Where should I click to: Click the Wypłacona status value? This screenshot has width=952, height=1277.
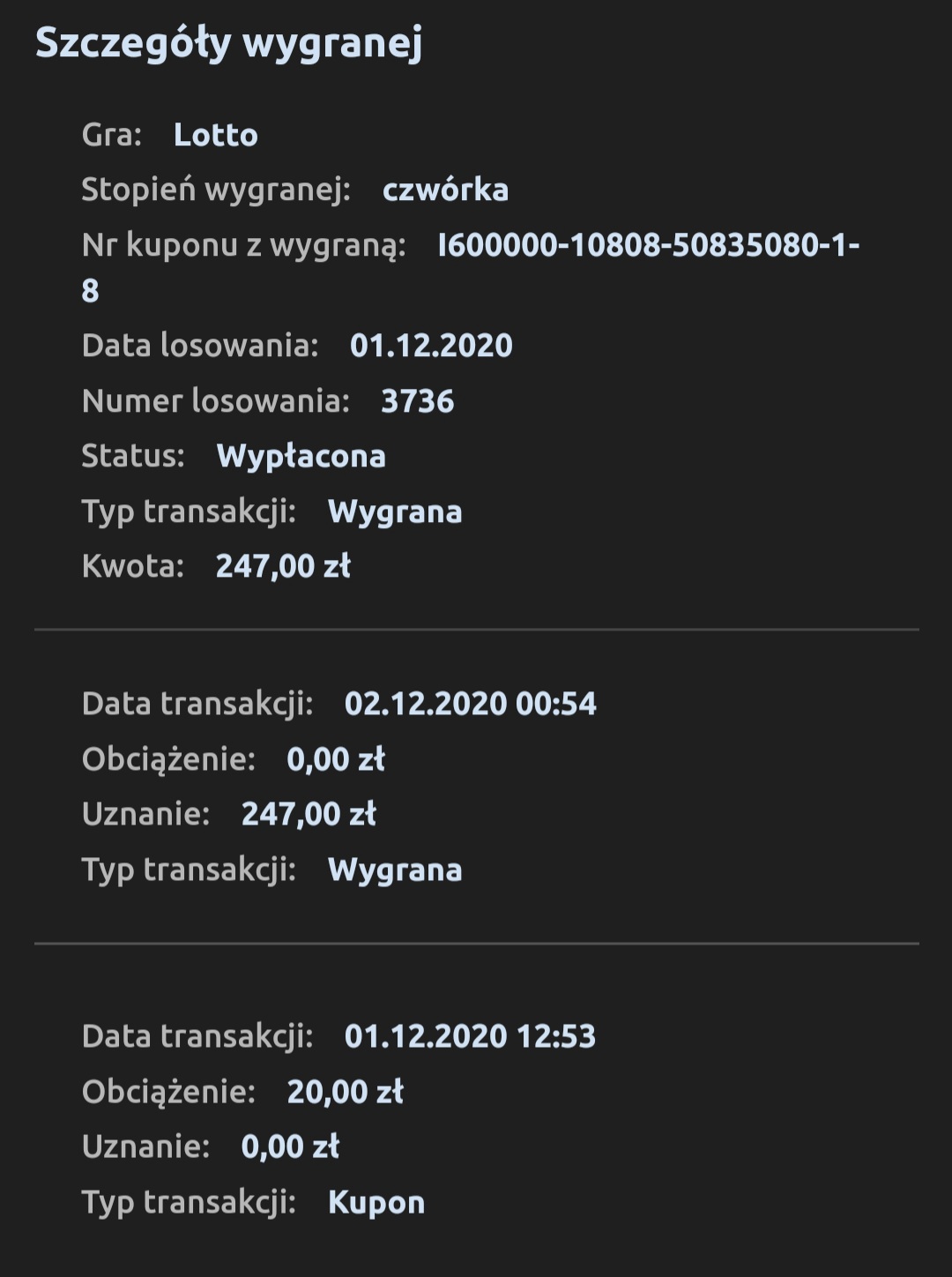[x=301, y=456]
